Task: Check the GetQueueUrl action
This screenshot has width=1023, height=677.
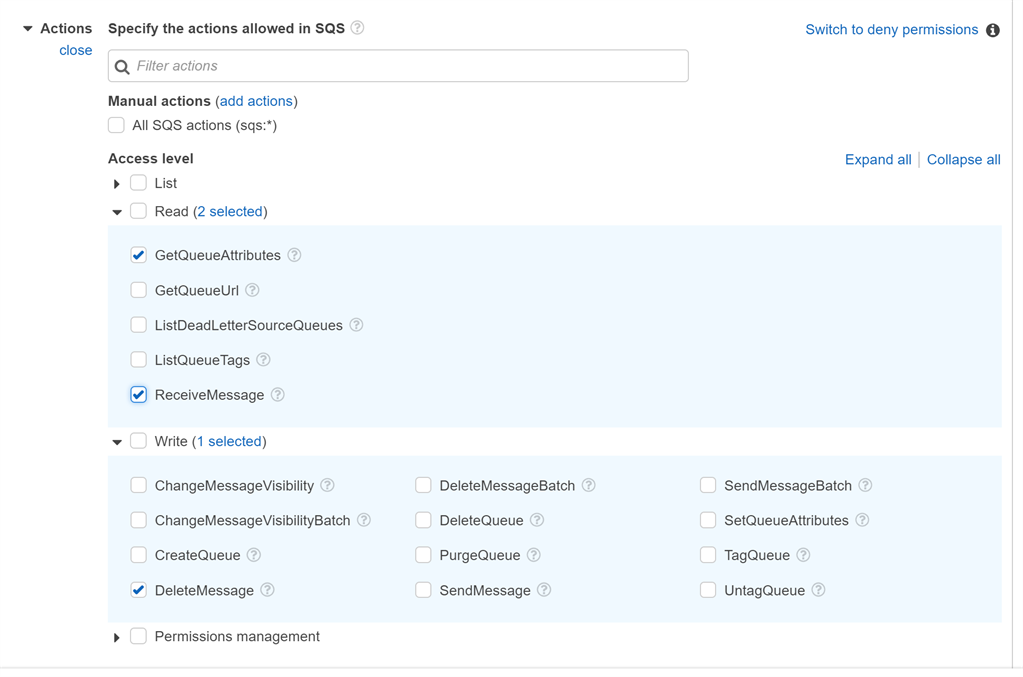Action: (x=138, y=290)
